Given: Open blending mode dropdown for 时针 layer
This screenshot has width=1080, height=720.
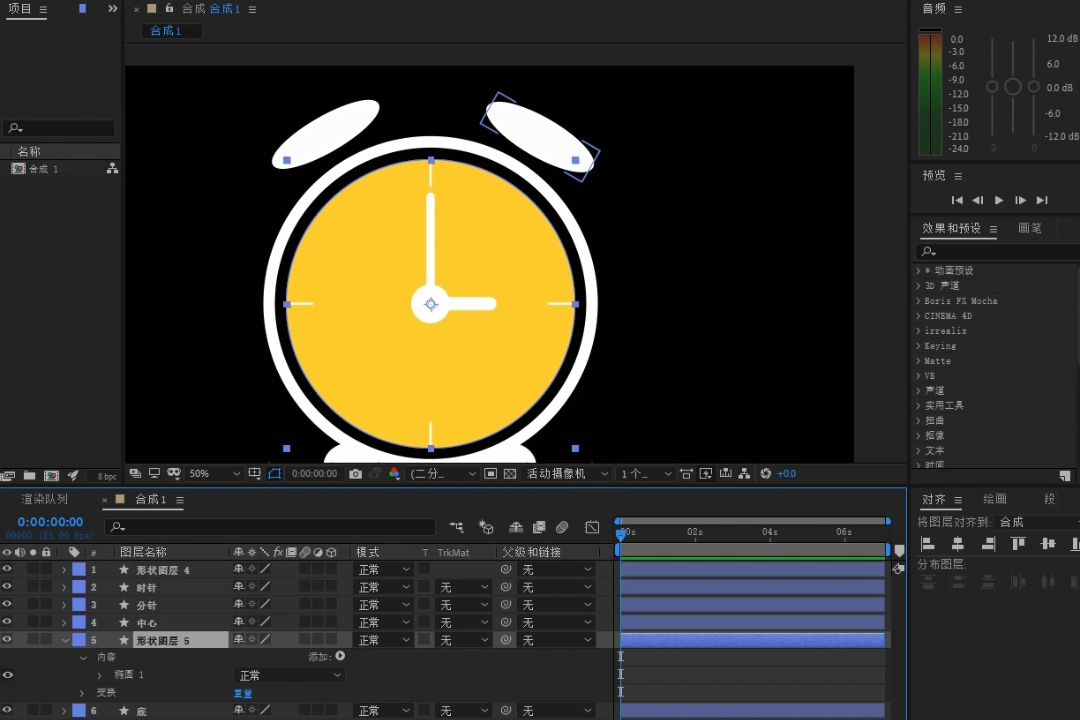Looking at the screenshot, I should [x=384, y=587].
